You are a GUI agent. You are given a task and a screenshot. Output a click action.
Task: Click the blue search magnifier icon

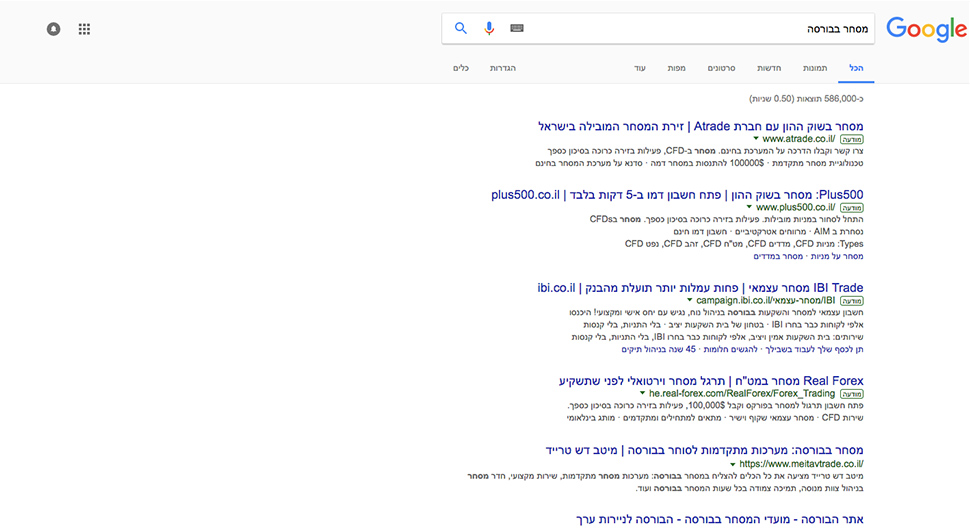tap(461, 28)
